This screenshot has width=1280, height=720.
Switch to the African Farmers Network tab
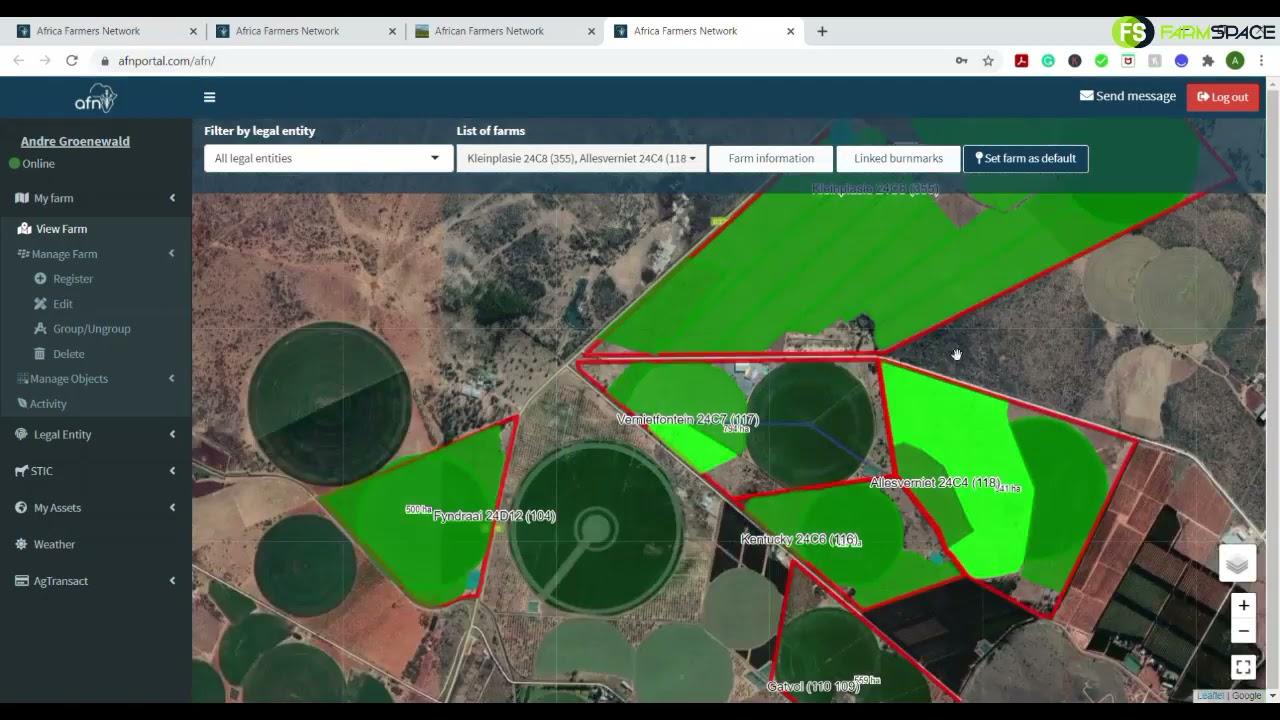click(503, 31)
